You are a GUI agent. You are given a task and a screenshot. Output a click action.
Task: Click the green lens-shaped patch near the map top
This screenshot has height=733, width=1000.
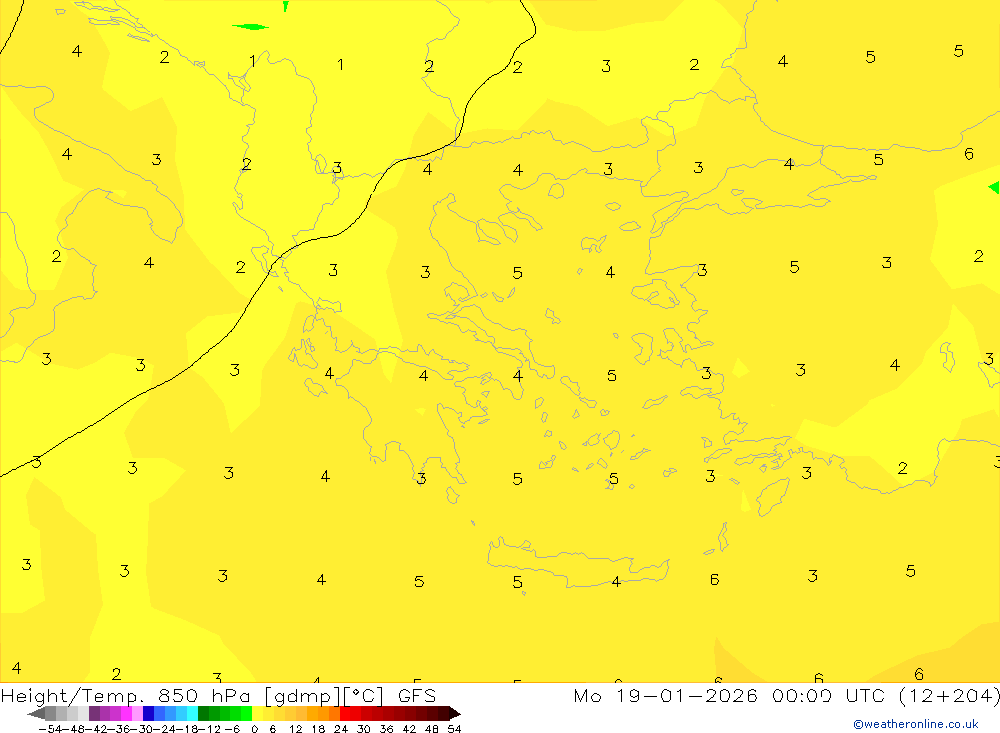coord(250,27)
